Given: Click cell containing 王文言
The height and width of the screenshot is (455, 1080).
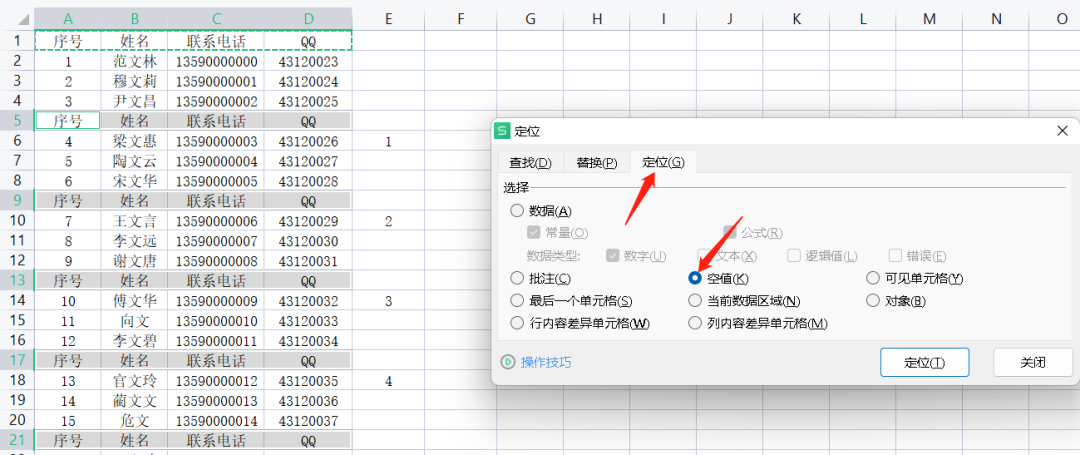Looking at the screenshot, I should [x=134, y=221].
